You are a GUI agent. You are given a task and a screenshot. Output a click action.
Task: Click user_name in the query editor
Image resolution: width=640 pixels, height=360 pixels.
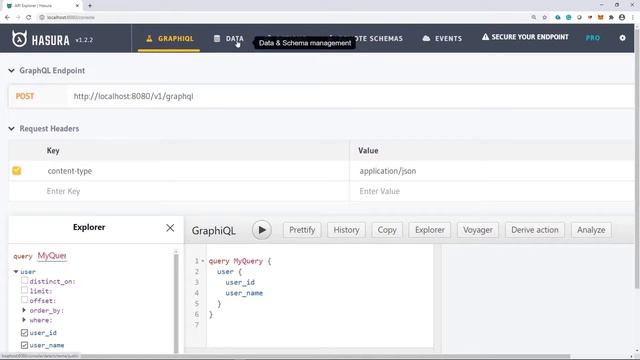[244, 293]
